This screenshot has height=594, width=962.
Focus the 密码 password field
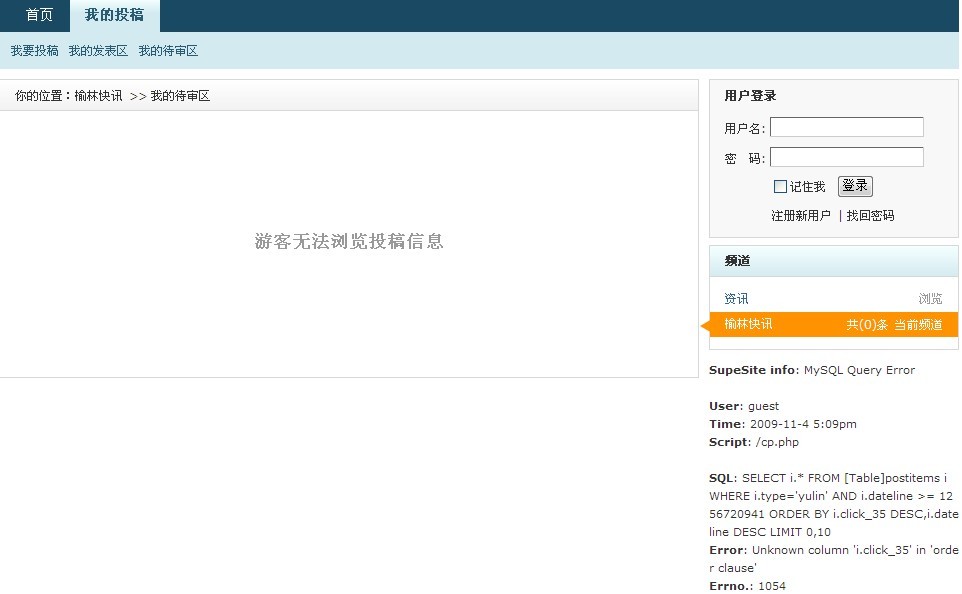(847, 157)
